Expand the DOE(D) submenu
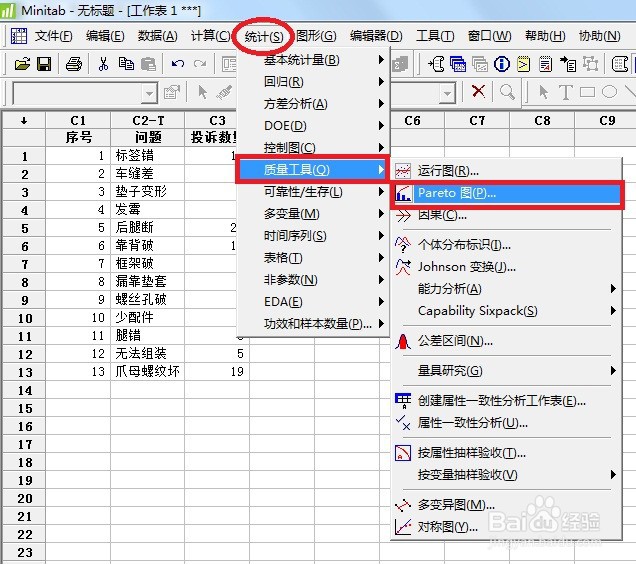636x564 pixels. 312,126
